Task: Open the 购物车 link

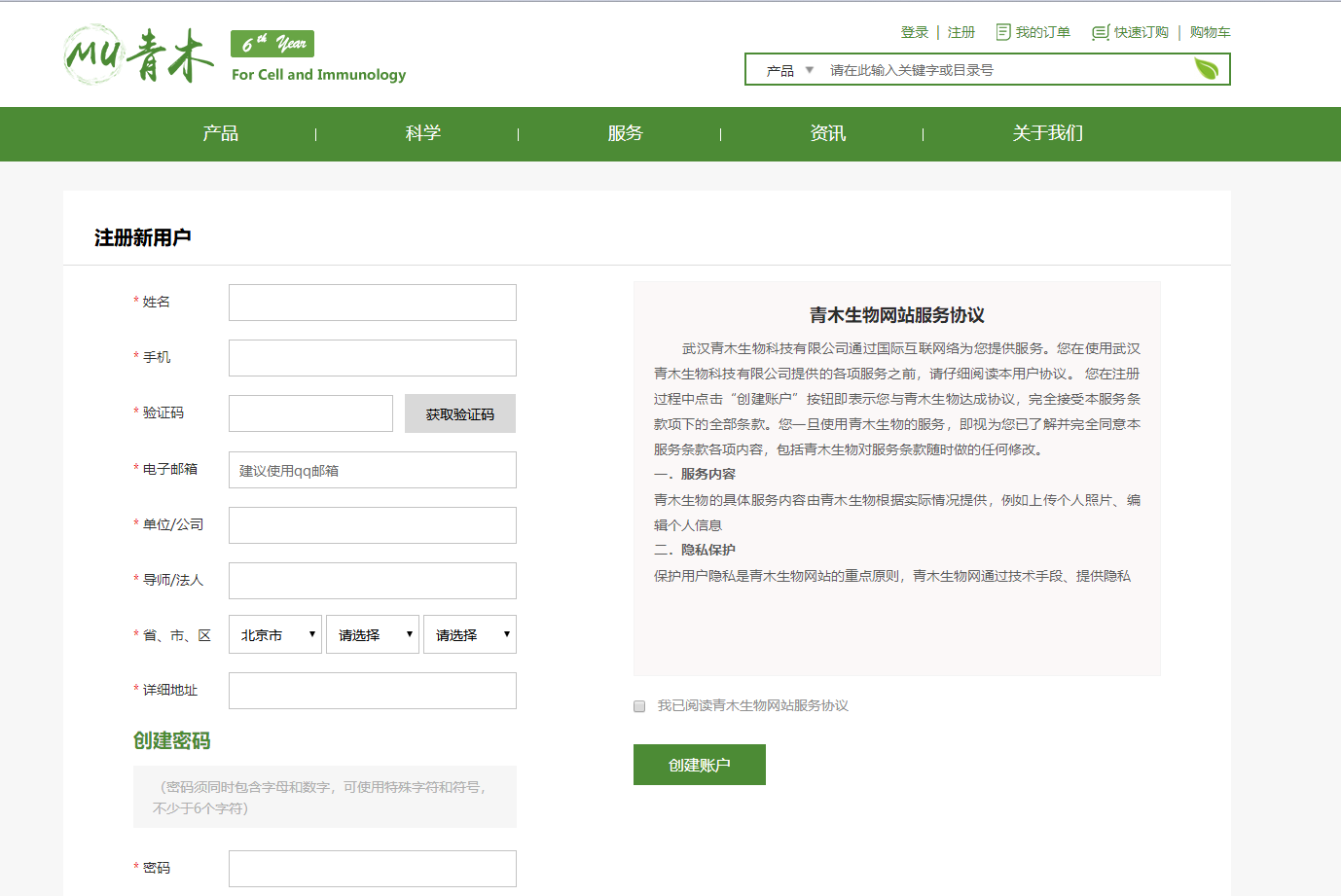Action: click(1210, 32)
